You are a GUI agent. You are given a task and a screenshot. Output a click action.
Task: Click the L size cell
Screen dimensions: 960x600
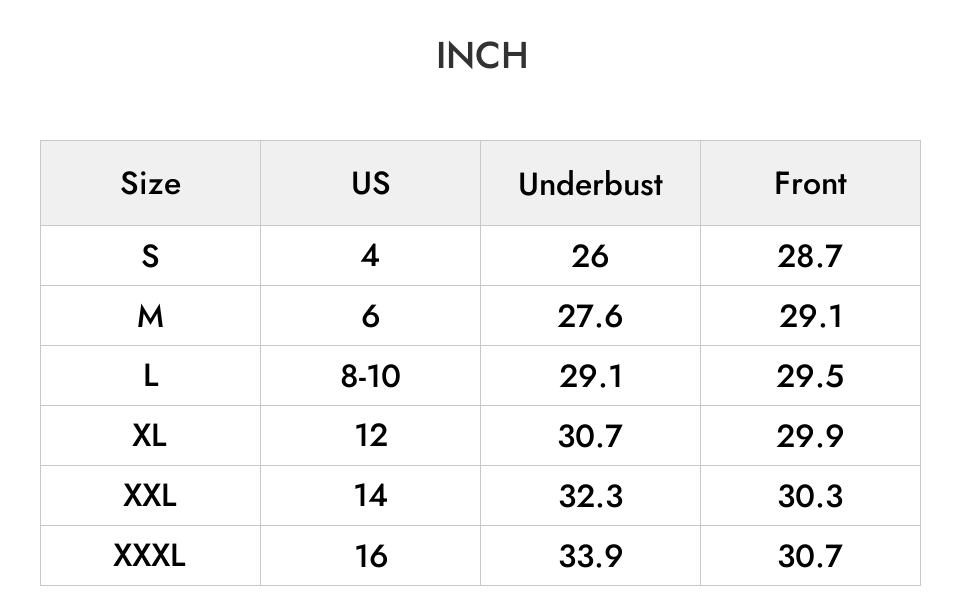coord(151,375)
